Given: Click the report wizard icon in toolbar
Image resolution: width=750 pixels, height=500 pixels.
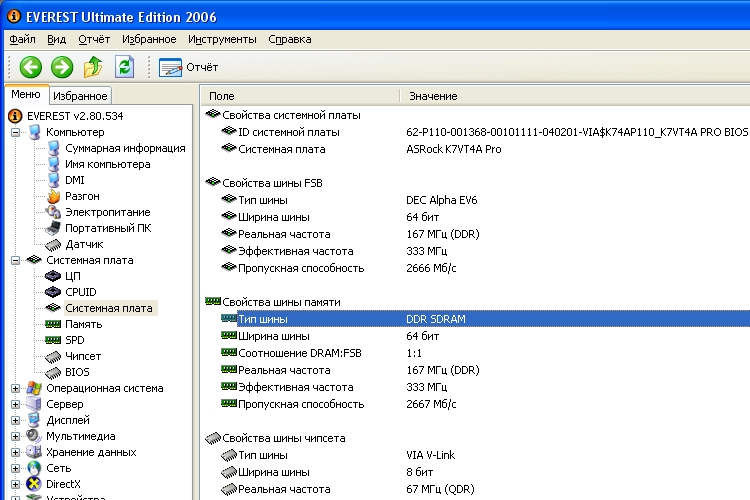Looking at the screenshot, I should coord(170,67).
